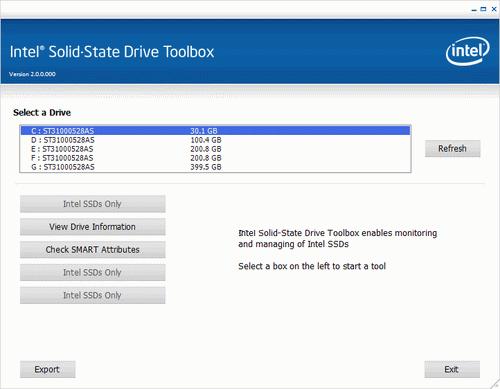Minimize the Toolbox window
Image resolution: width=500 pixels, height=389 pixels.
coord(474,10)
